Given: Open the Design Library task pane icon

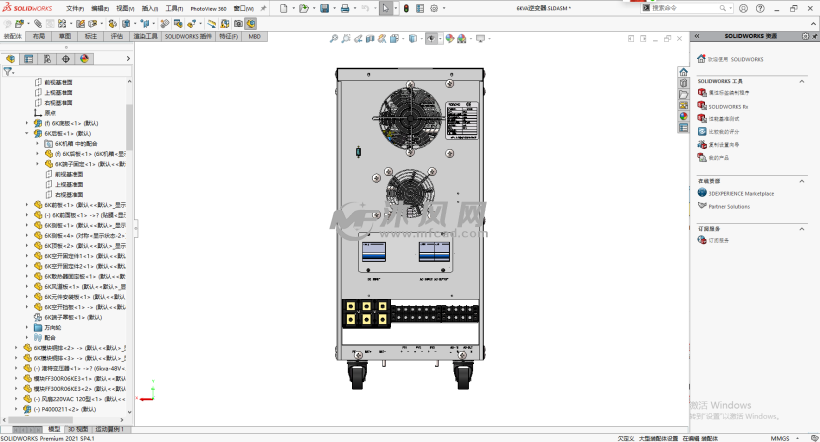Looking at the screenshot, I should point(684,82).
